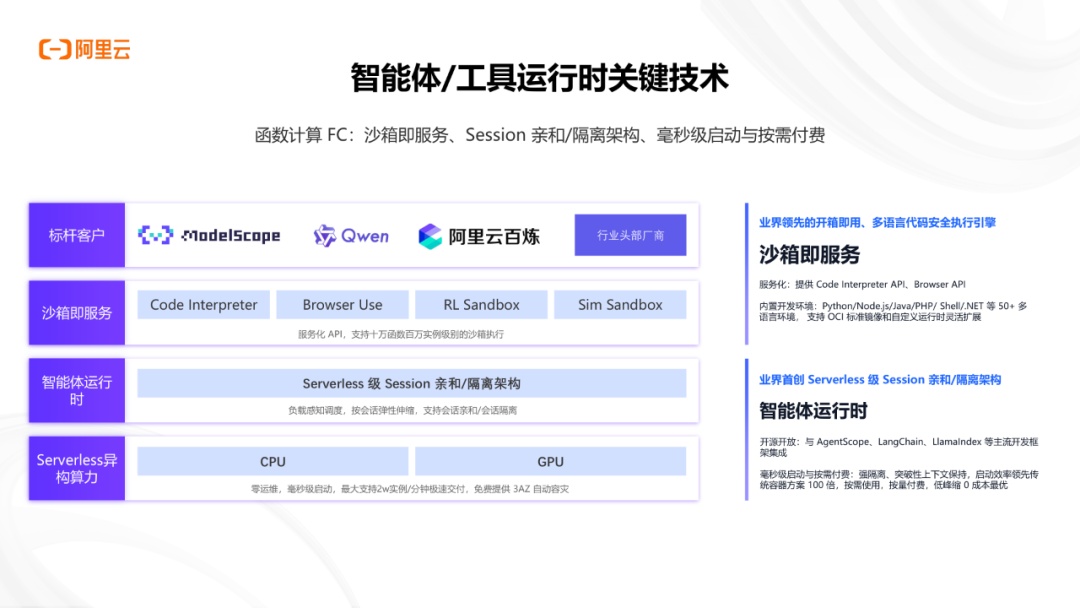Click the blue heading 业界首创 Serverless 级 Session
1080x608 pixels.
point(880,379)
